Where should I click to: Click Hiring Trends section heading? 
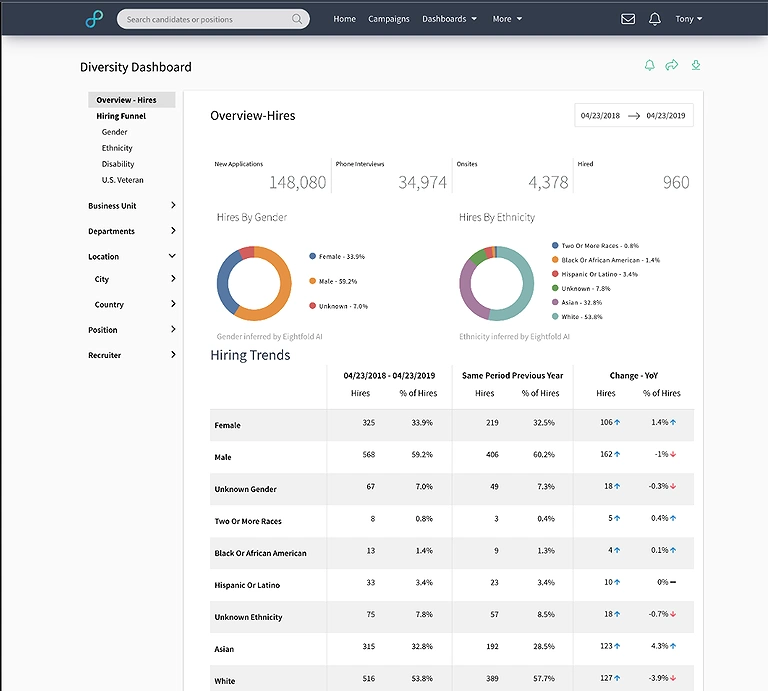250,355
